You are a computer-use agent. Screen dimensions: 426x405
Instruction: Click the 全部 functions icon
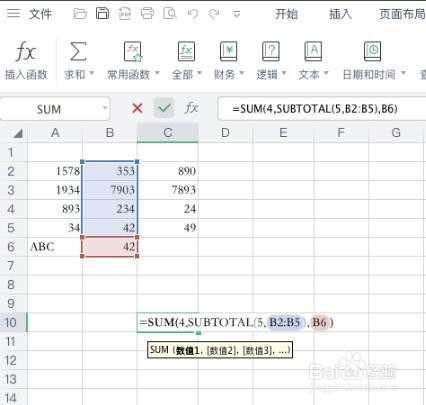click(186, 51)
